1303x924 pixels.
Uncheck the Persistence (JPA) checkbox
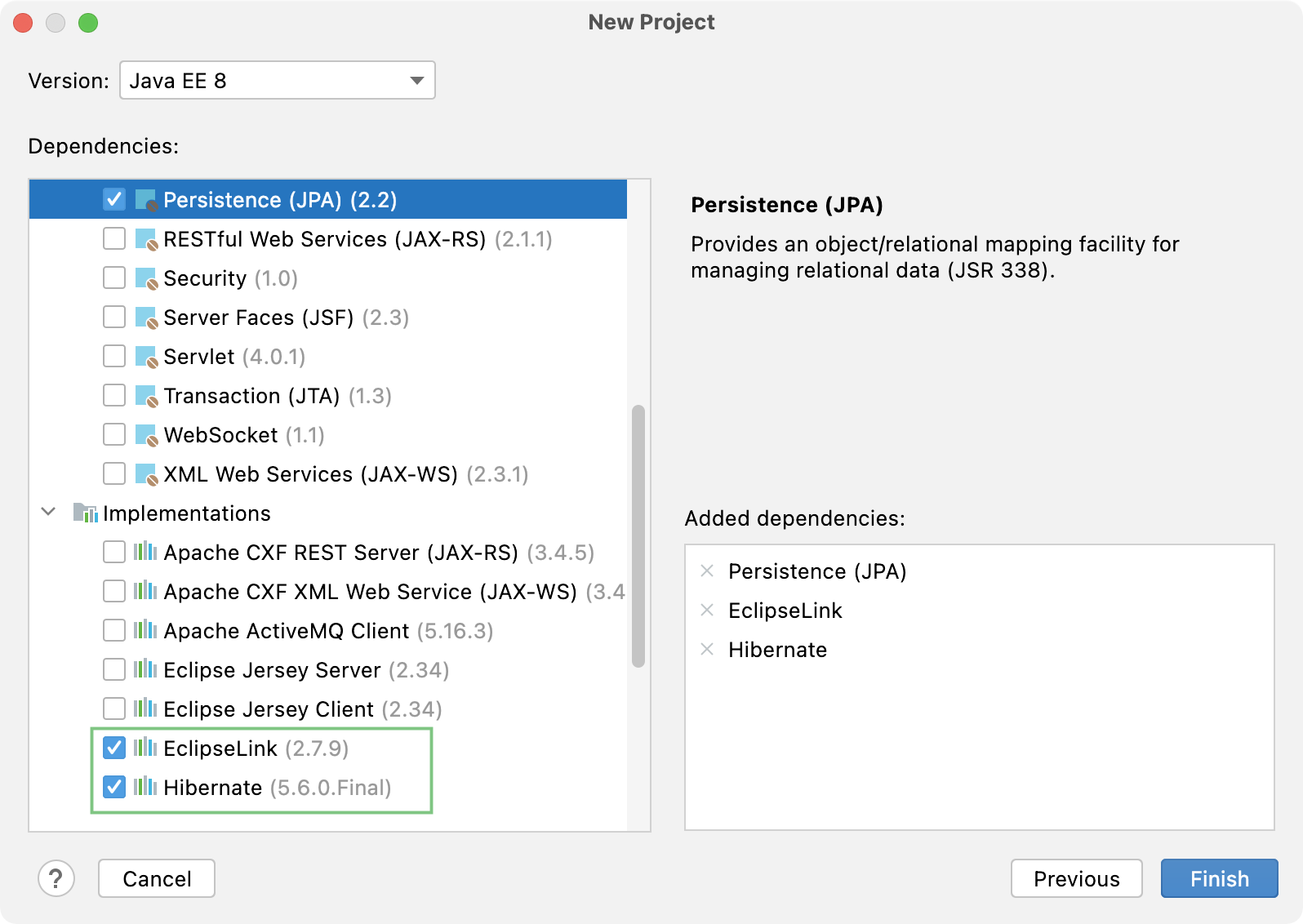114,200
